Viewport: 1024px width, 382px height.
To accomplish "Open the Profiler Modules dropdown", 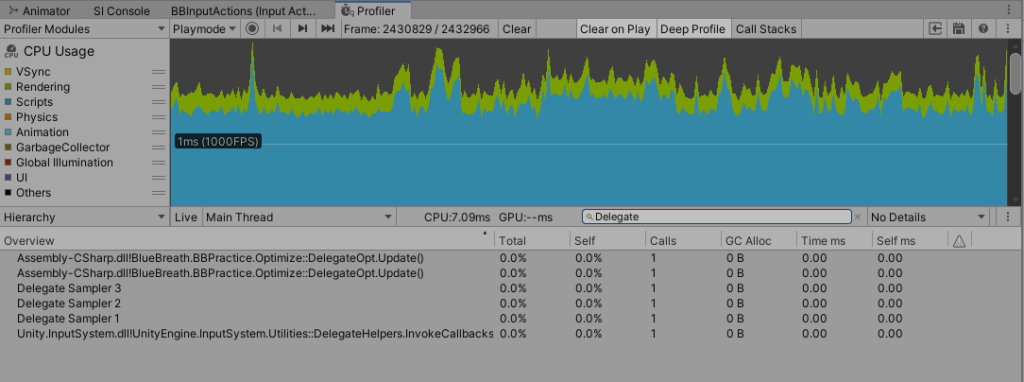I will pos(85,29).
